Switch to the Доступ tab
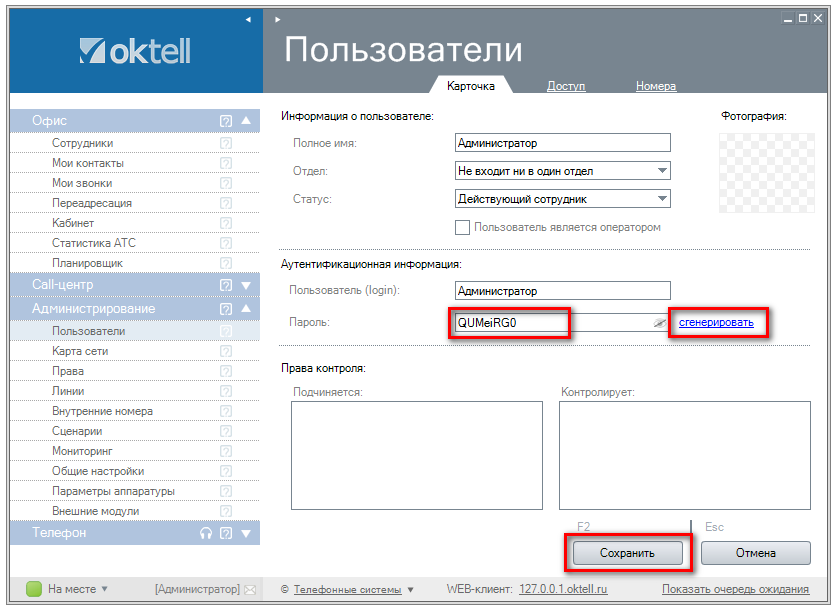 [566, 86]
